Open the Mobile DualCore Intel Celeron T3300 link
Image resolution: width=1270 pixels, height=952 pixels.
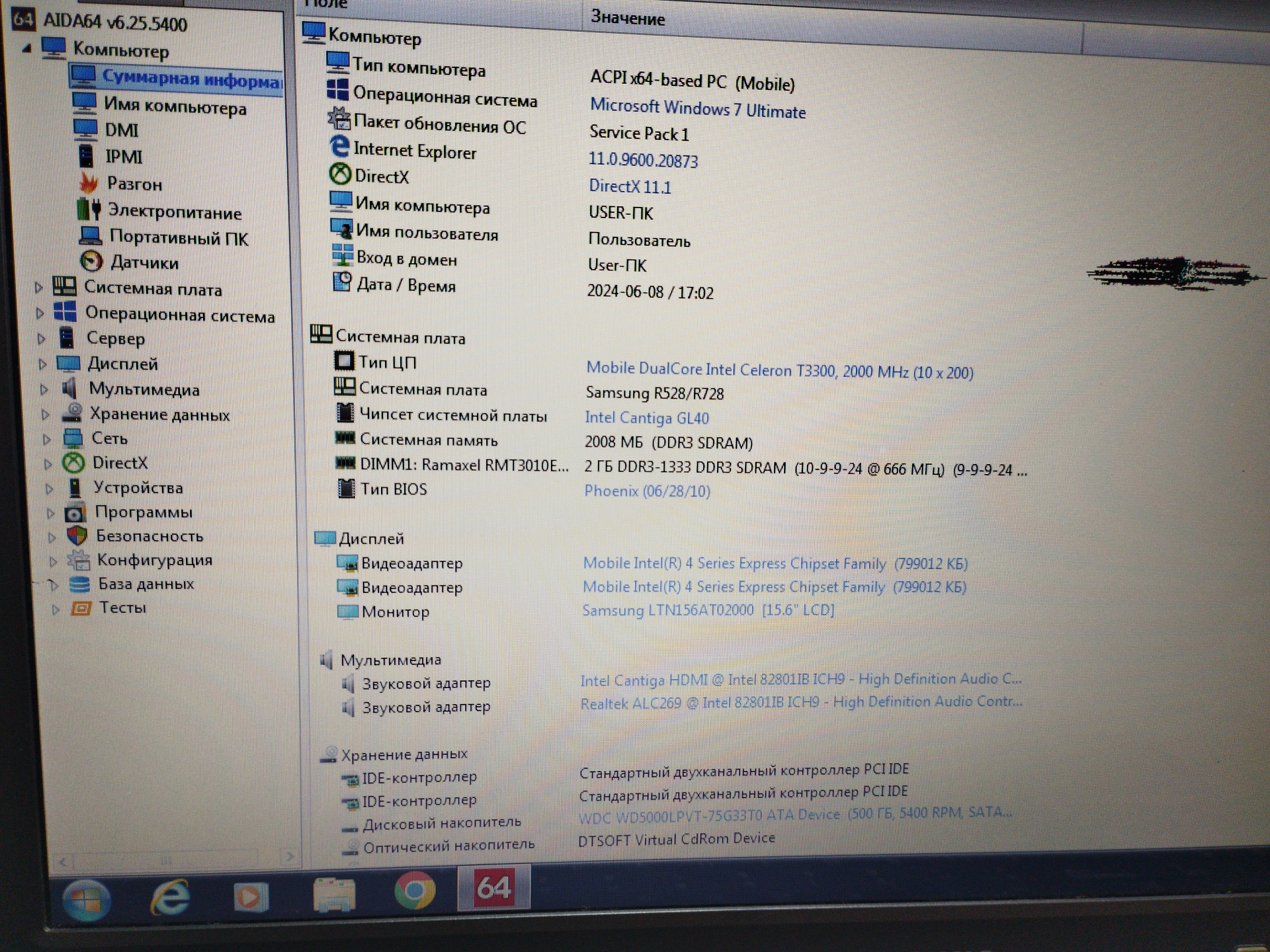click(779, 370)
